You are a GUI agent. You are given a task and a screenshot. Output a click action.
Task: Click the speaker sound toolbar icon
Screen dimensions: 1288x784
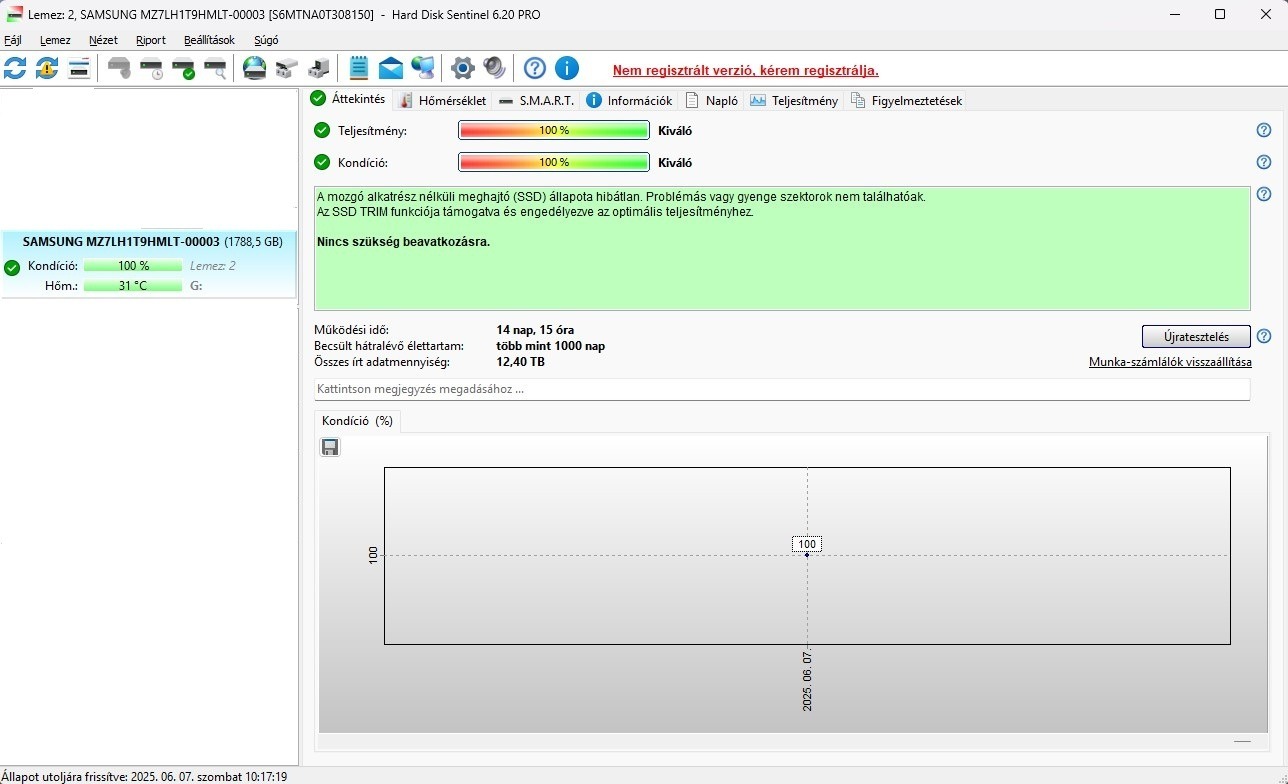[x=495, y=68]
